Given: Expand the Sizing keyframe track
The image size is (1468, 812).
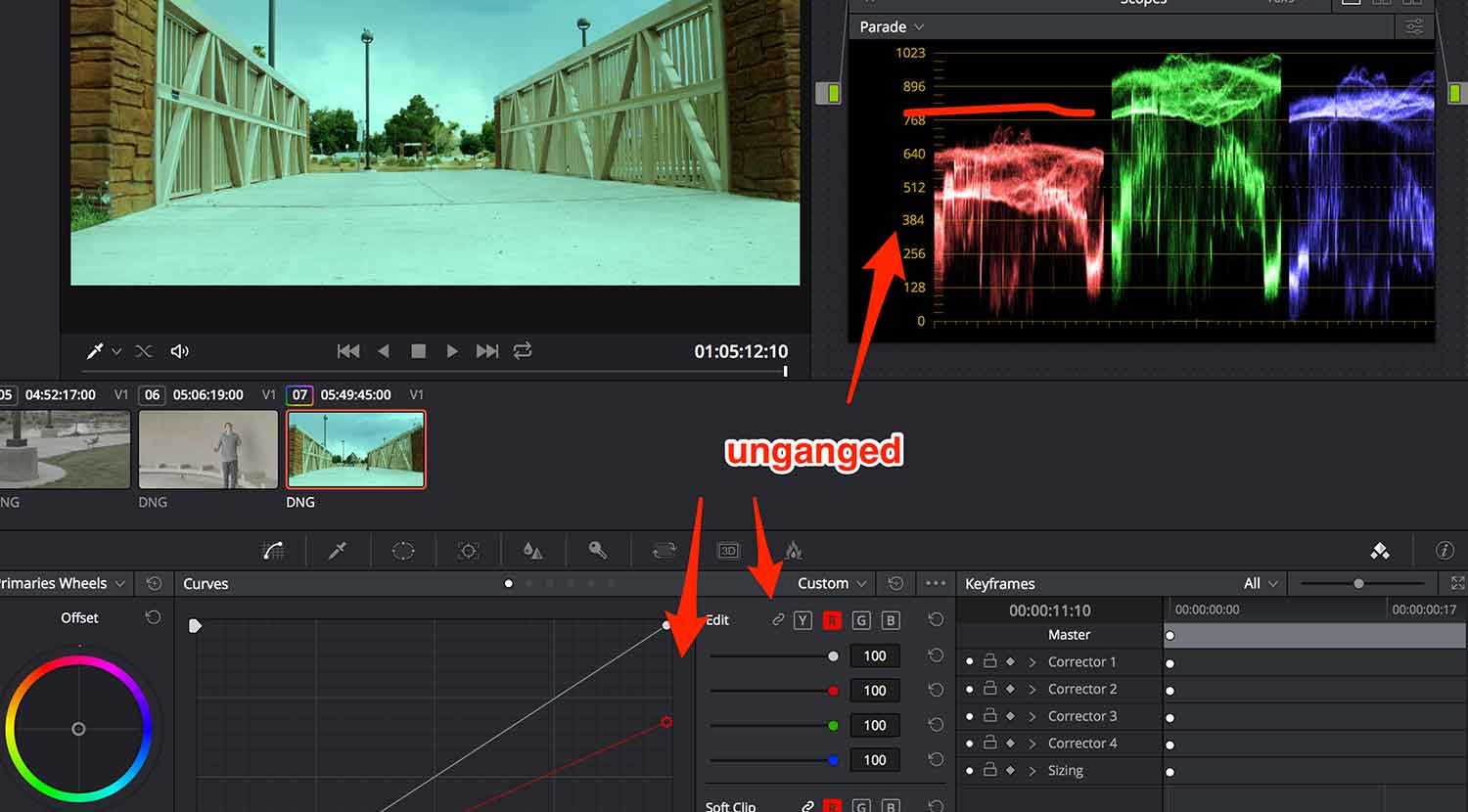Looking at the screenshot, I should (1032, 771).
